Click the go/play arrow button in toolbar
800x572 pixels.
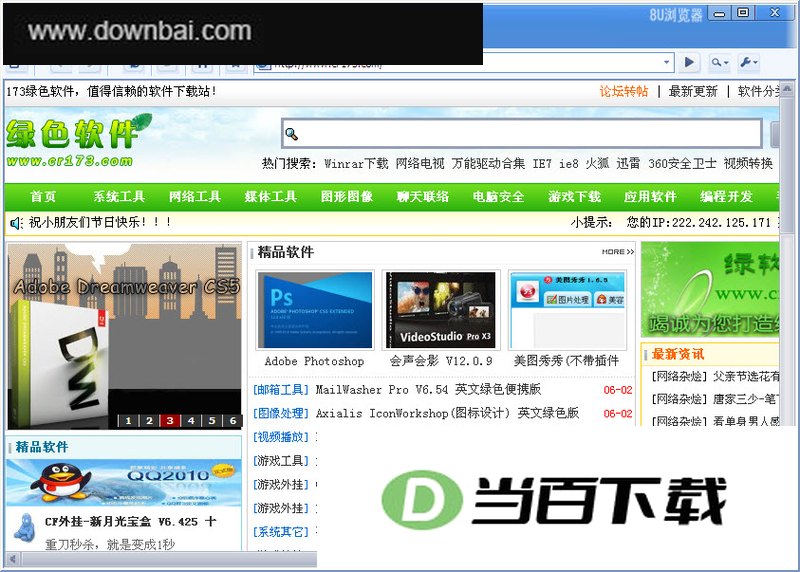pos(689,62)
